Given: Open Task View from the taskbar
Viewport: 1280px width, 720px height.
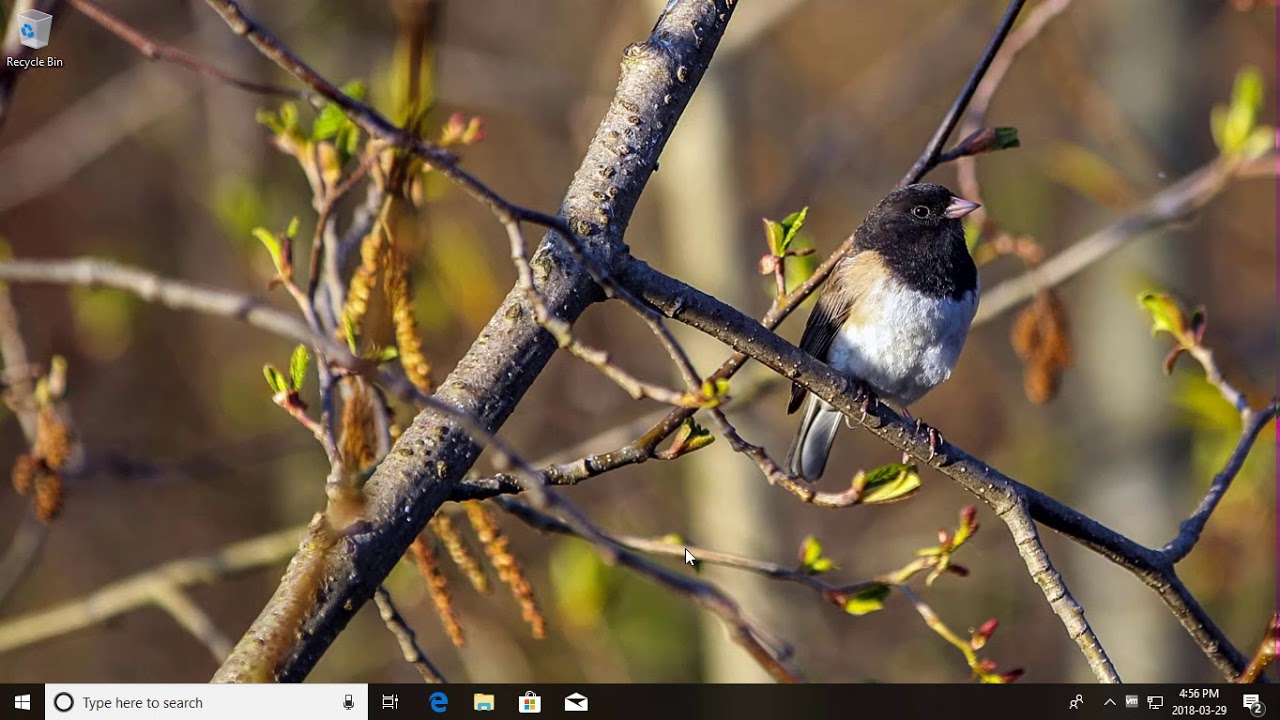Looking at the screenshot, I should click(390, 702).
